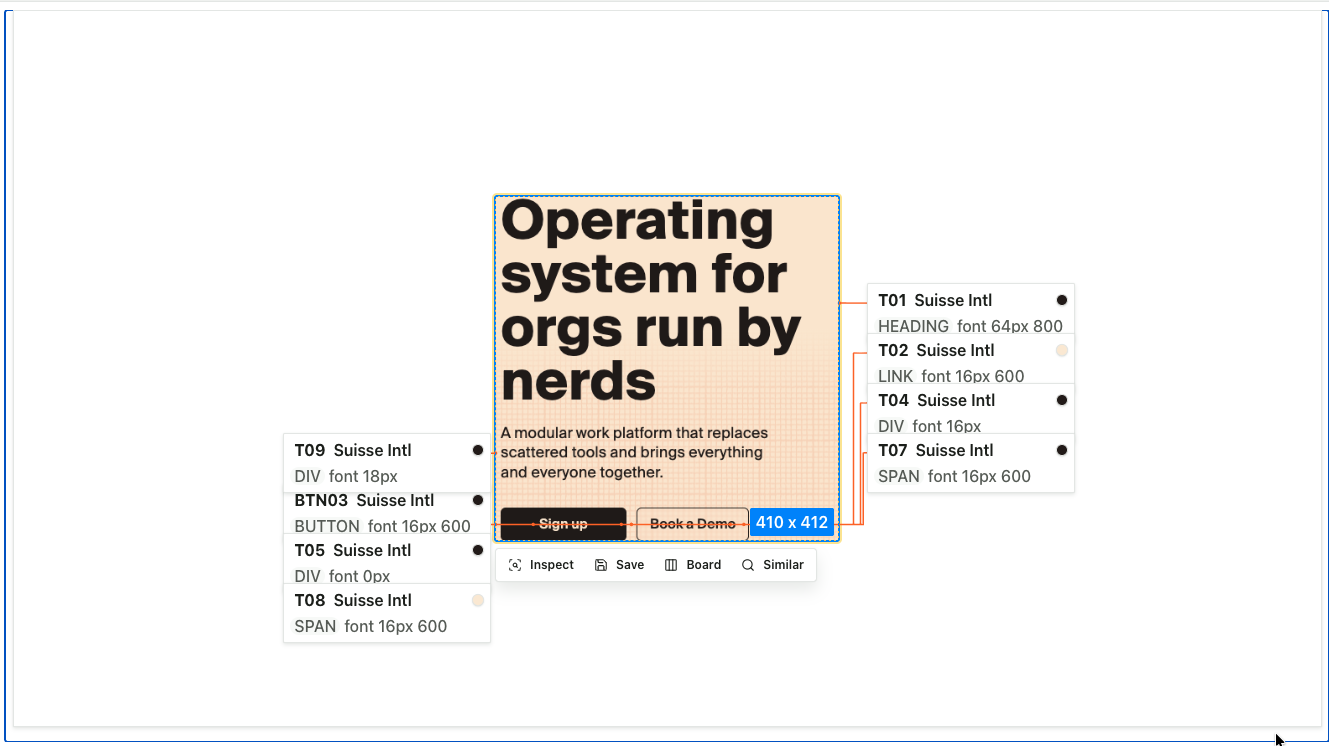1332x746 pixels.
Task: Click the Inspect tool icon
Action: pyautogui.click(x=515, y=565)
